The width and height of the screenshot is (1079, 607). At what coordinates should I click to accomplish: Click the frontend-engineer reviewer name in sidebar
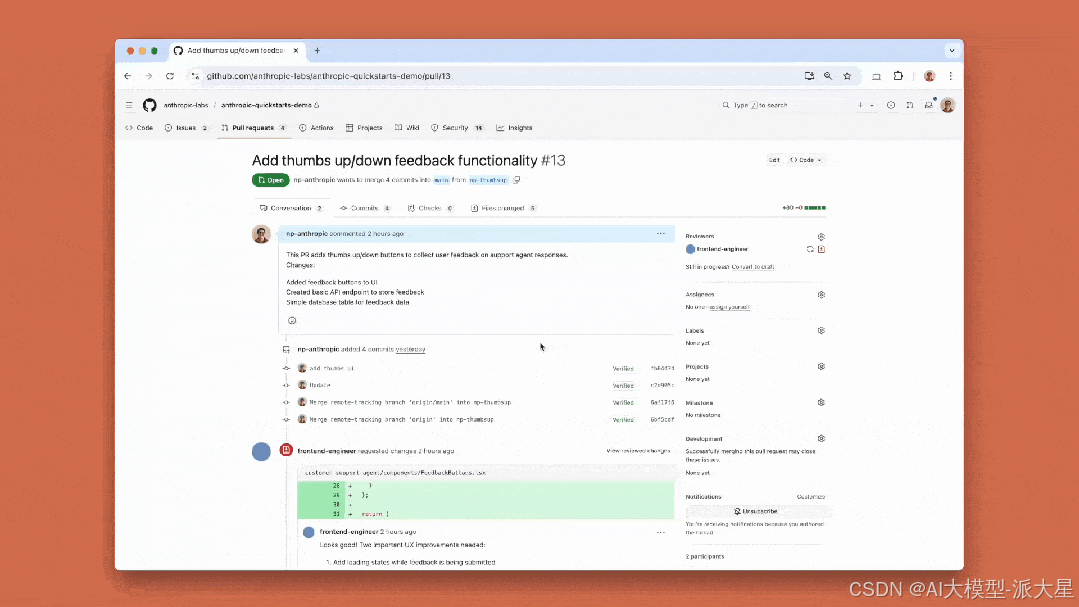click(x=722, y=249)
